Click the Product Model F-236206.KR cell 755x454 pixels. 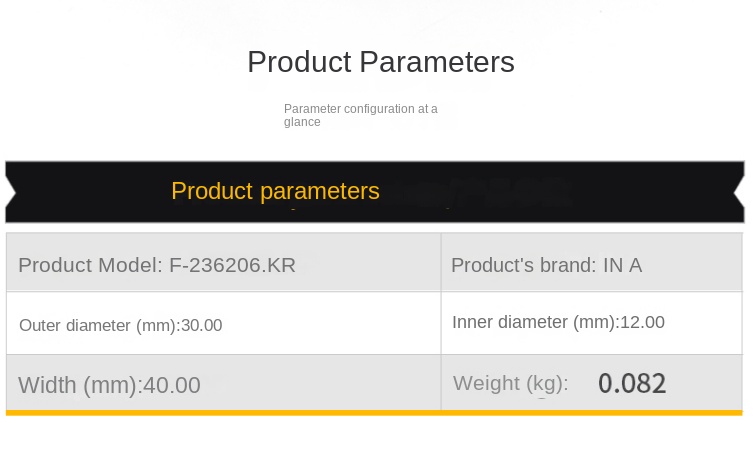pyautogui.click(x=223, y=262)
